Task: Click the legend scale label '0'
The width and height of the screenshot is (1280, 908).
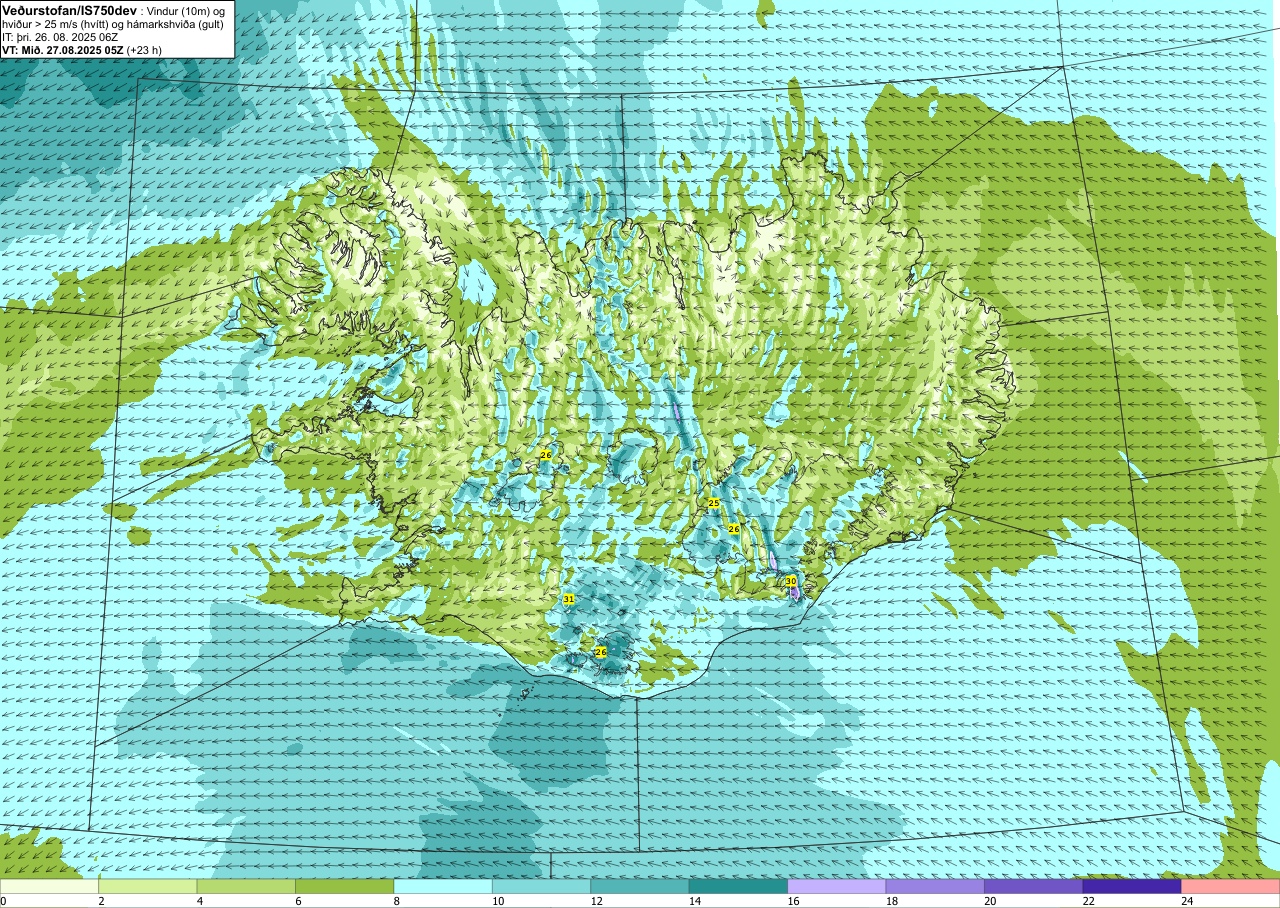Action: 3,901
